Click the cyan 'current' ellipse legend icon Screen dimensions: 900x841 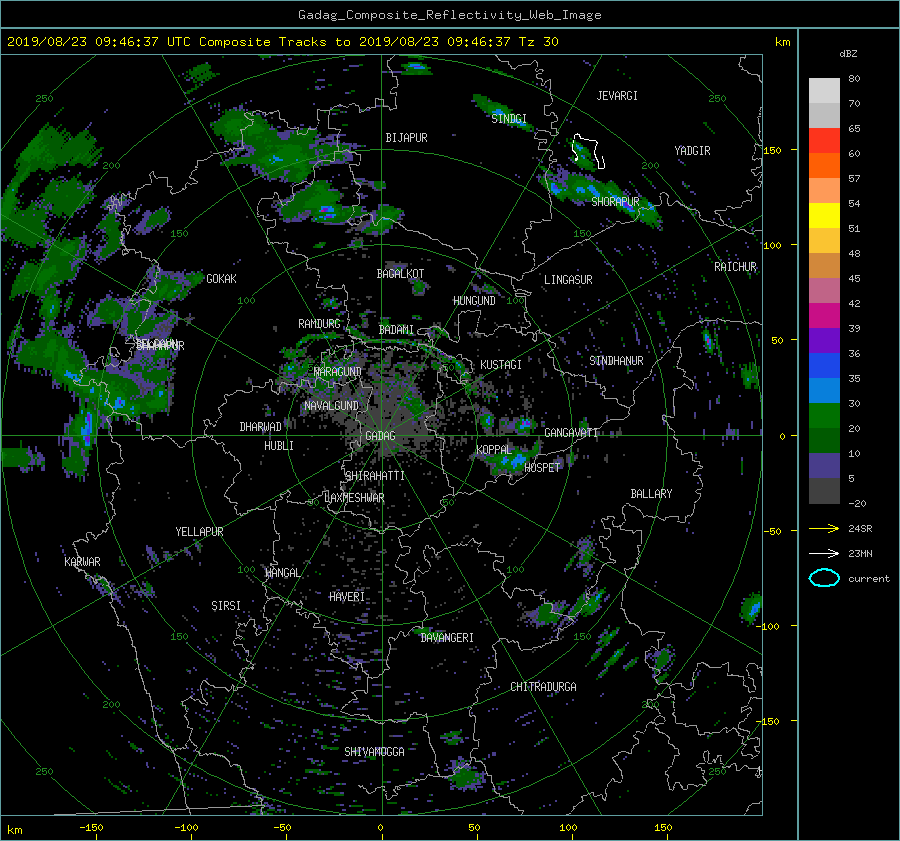click(x=824, y=578)
